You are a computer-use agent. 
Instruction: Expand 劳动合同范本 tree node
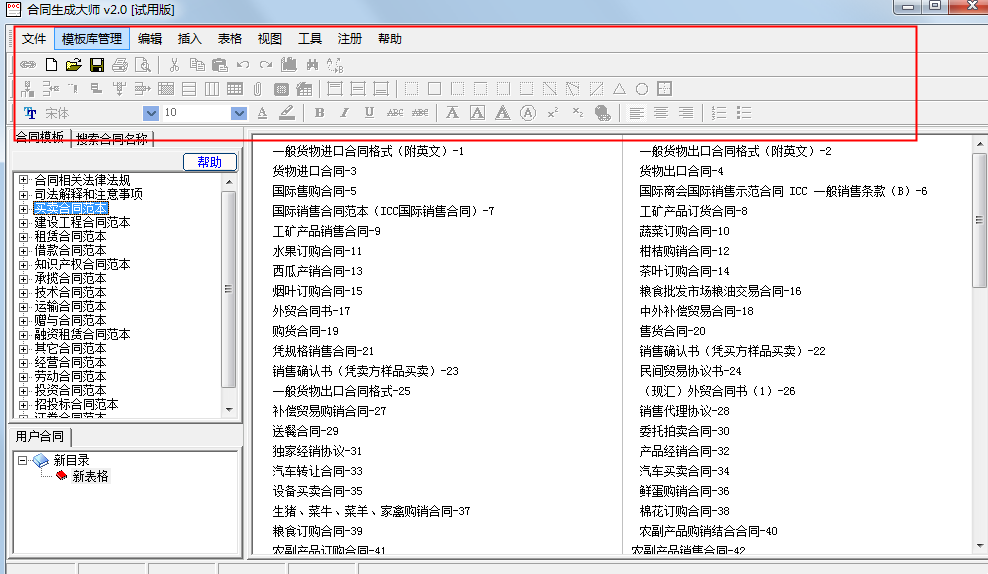point(23,377)
